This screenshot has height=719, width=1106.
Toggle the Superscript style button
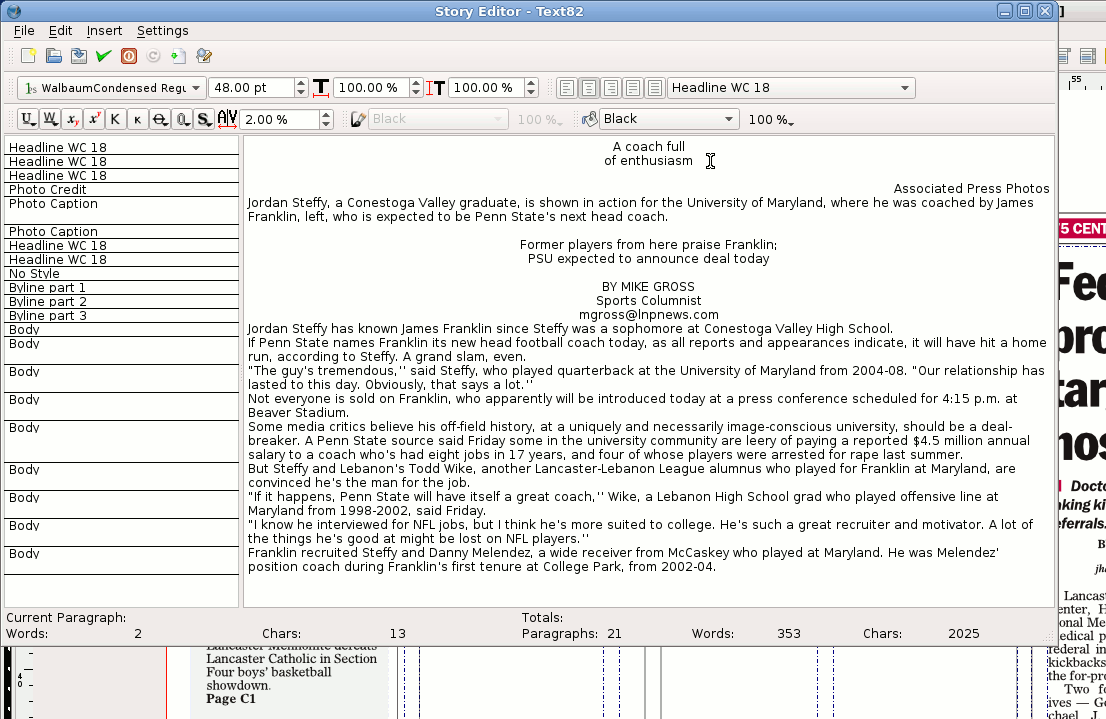[94, 119]
